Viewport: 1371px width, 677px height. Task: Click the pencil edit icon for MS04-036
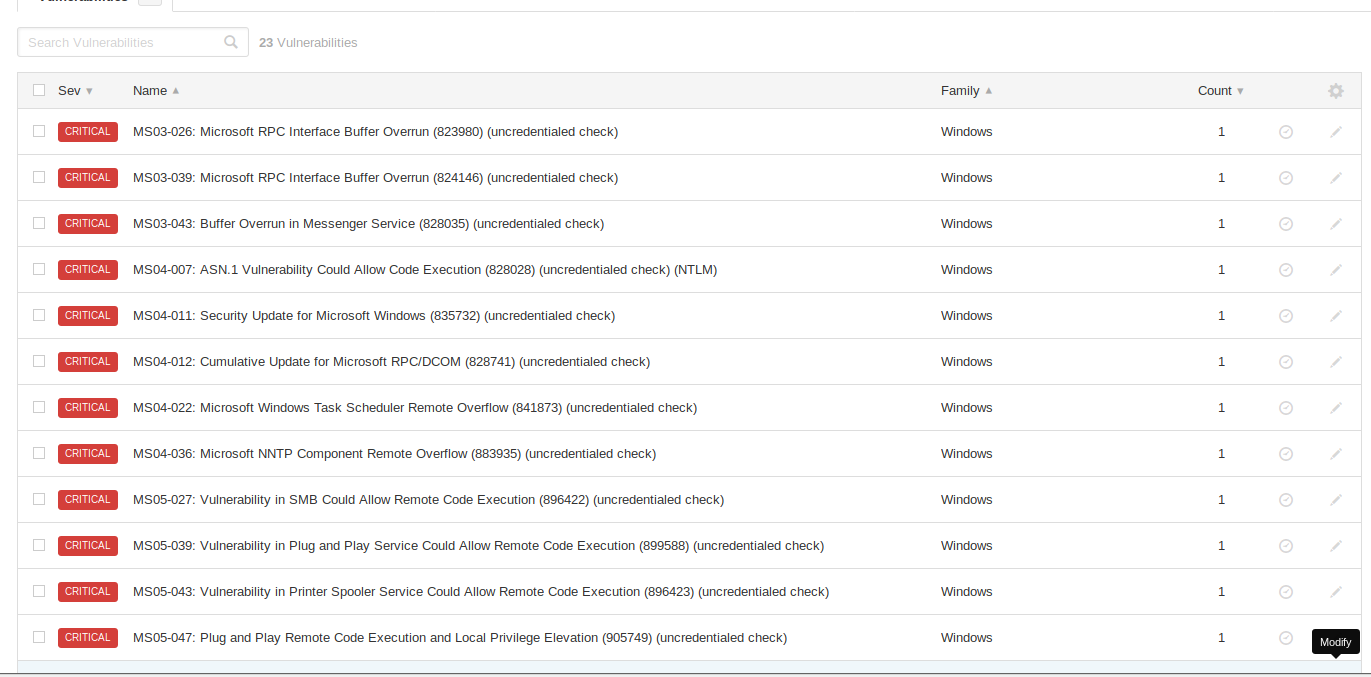1336,454
